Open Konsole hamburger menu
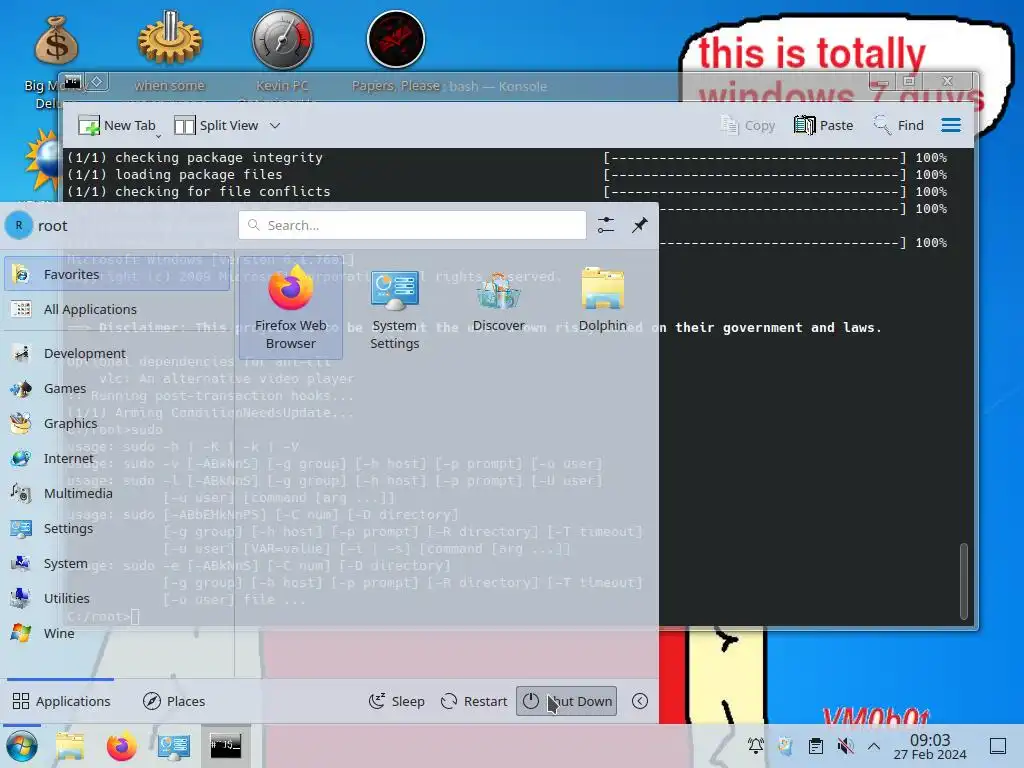Image resolution: width=1024 pixels, height=768 pixels. 951,125
